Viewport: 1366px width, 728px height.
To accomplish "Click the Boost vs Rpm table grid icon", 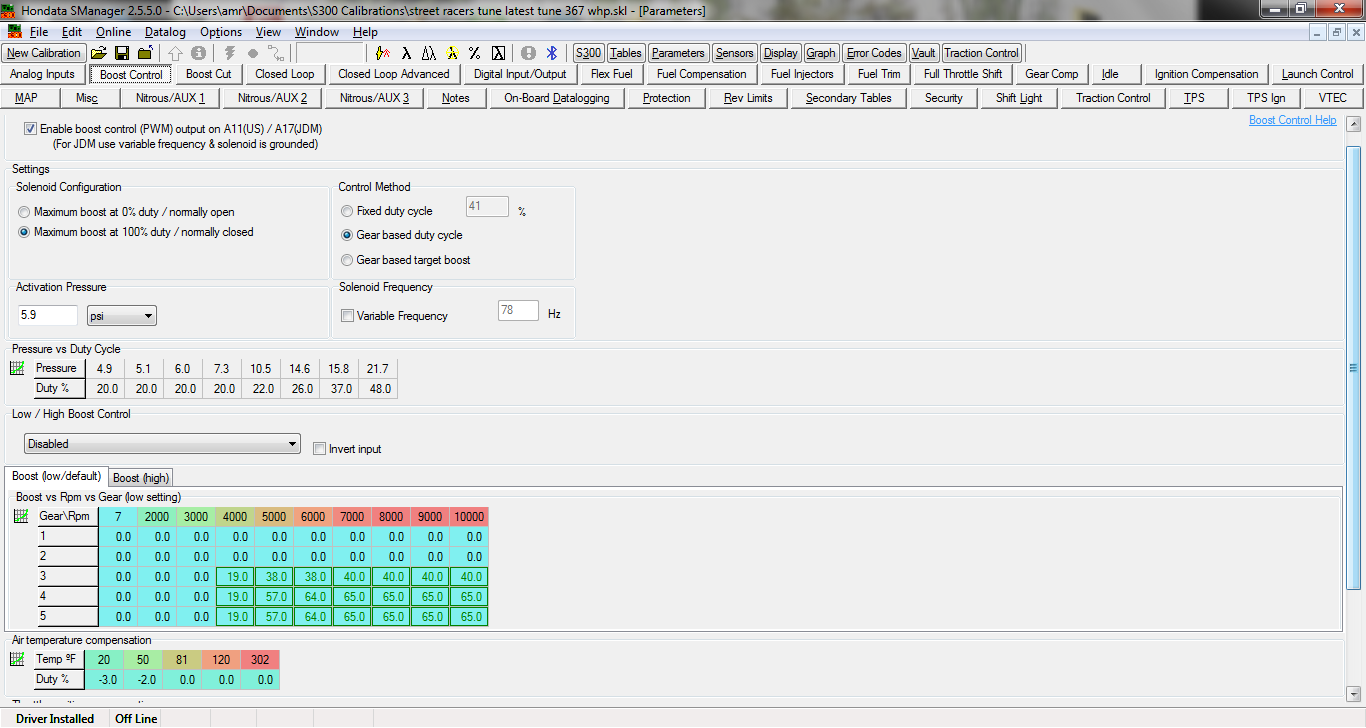I will click(x=21, y=517).
